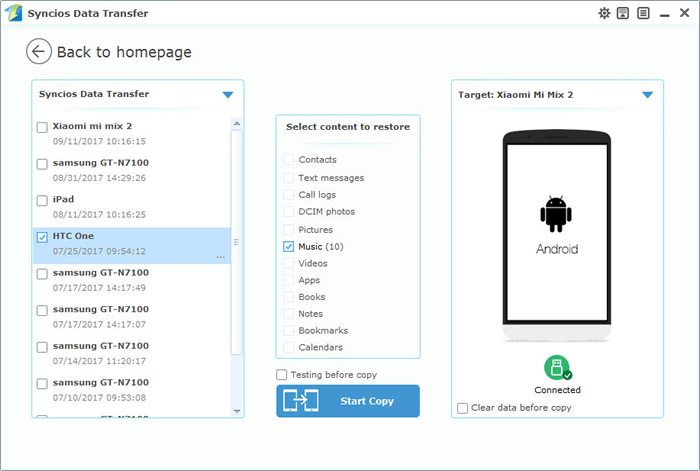Click the title bar icon beside the gear
Image resolution: width=700 pixels, height=471 pixels.
click(623, 13)
